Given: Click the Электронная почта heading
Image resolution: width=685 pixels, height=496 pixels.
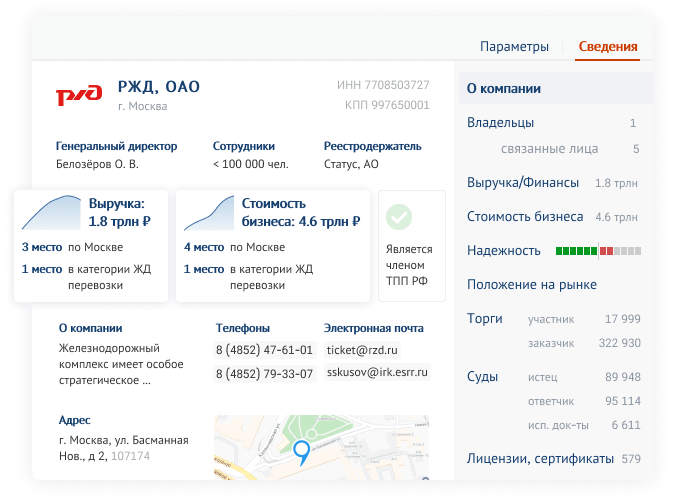Looking at the screenshot, I should 374,328.
